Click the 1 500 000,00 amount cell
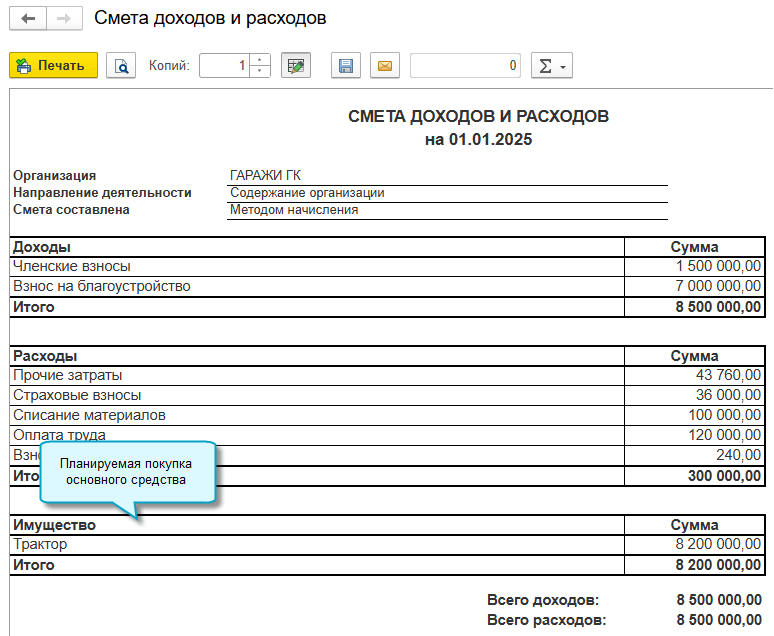Image resolution: width=774 pixels, height=636 pixels. 695,266
